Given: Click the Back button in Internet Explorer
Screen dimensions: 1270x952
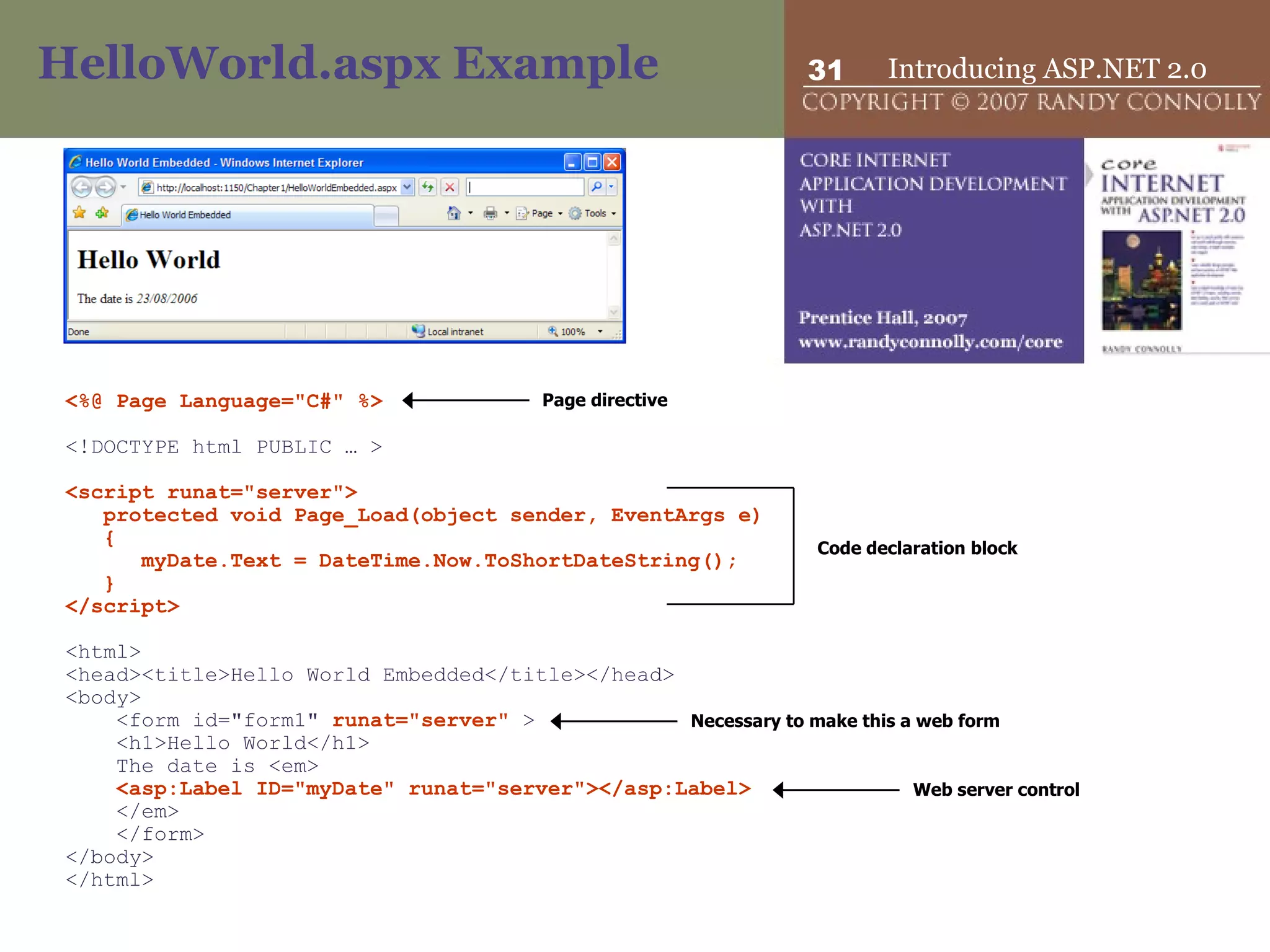Looking at the screenshot, I should click(81, 187).
